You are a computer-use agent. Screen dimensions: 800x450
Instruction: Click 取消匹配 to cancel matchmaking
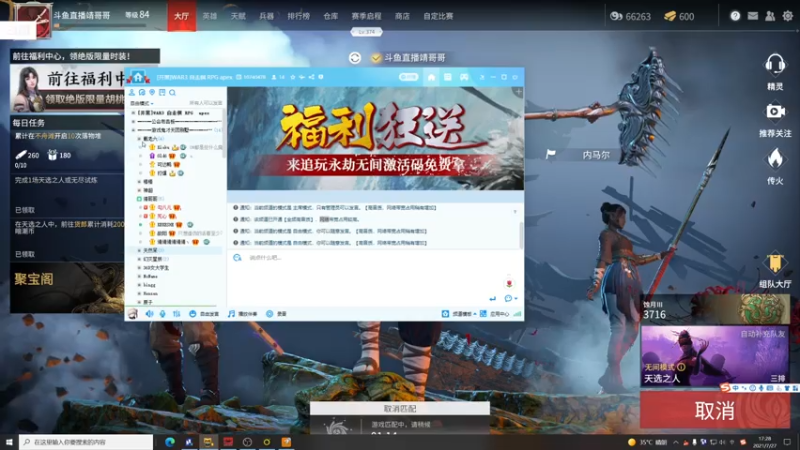coord(400,409)
